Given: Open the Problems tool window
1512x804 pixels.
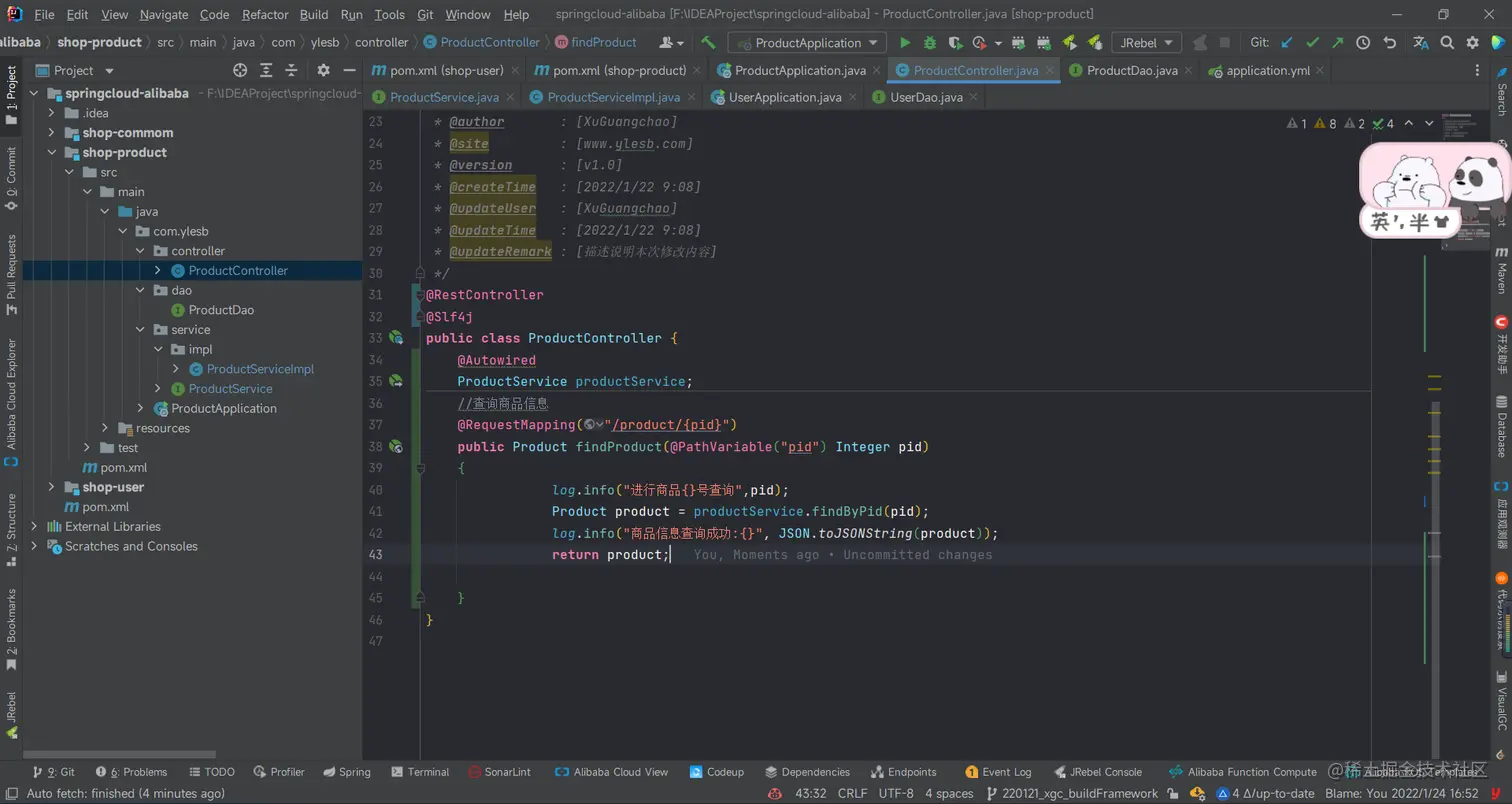Looking at the screenshot, I should tap(132, 772).
